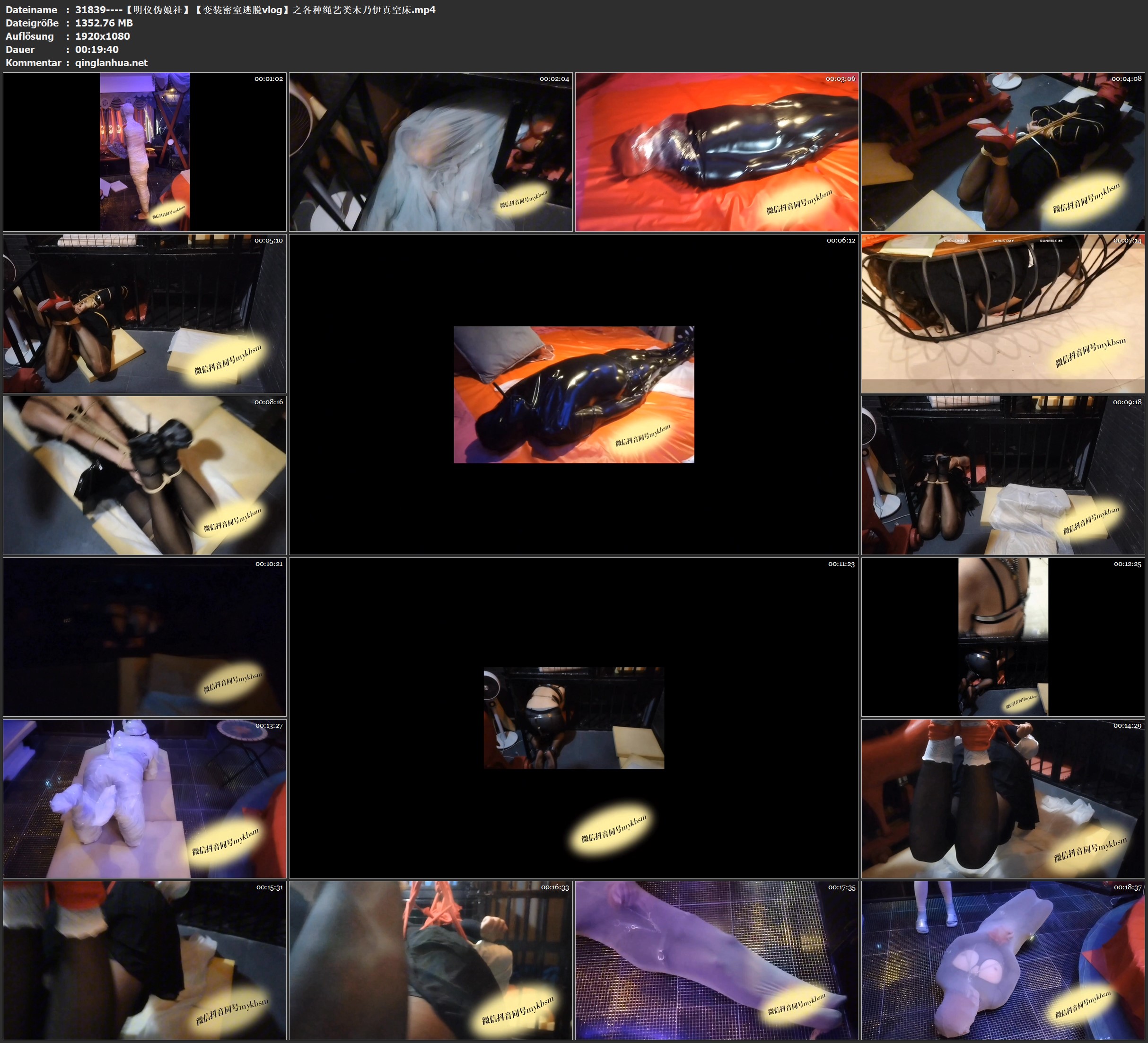Image resolution: width=1148 pixels, height=1043 pixels.
Task: Select the thumbnail at 00:09:18
Action: (1002, 475)
